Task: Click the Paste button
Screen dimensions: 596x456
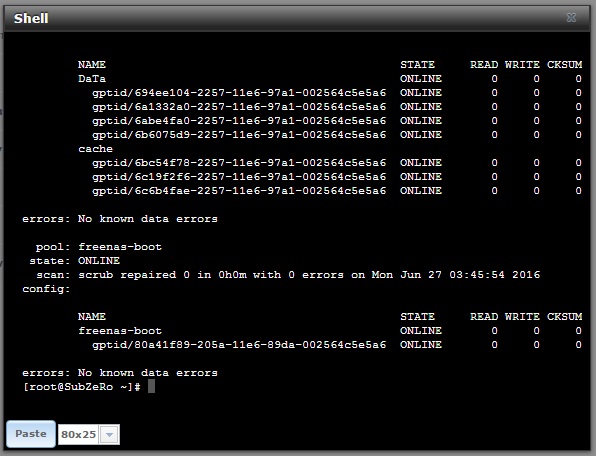Action: pos(31,434)
